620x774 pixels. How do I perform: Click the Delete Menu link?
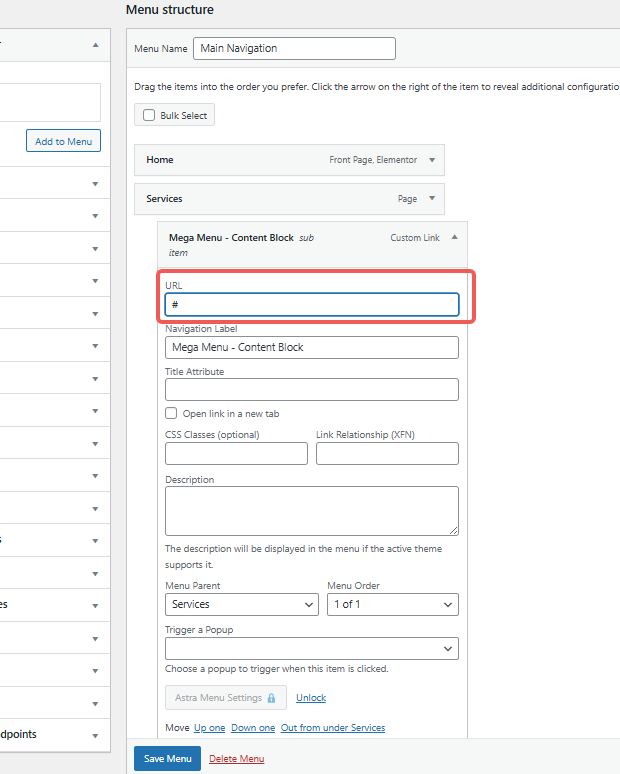pos(236,759)
